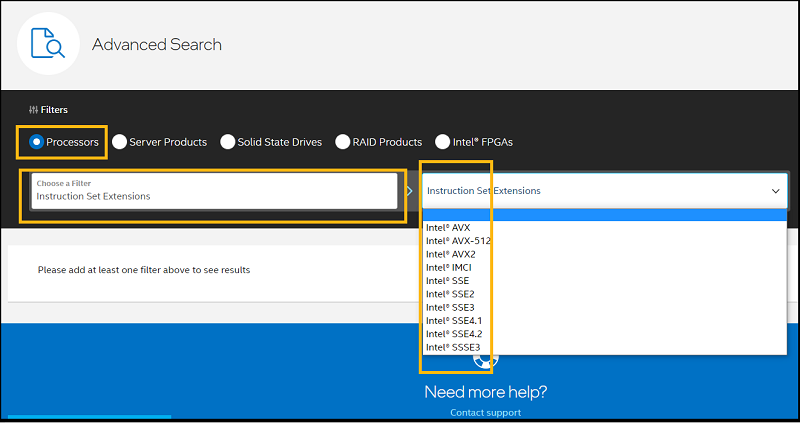Click the arrow between the filter fields

coord(409,191)
